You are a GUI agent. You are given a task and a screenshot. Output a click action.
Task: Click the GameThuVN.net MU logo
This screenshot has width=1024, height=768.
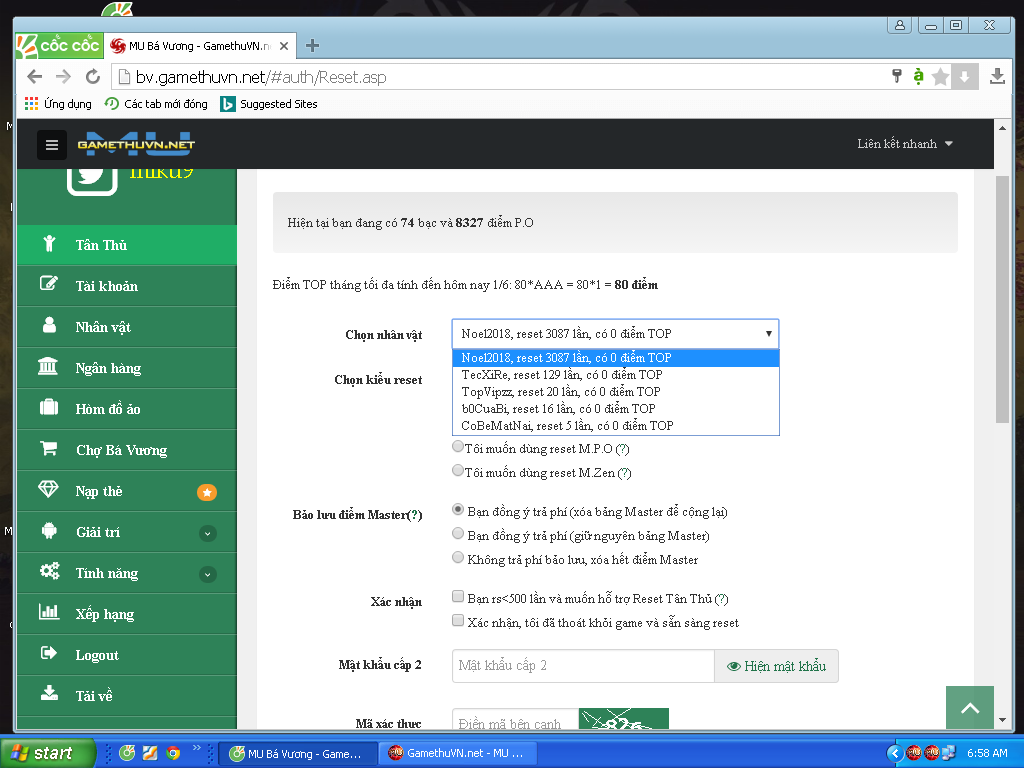(x=136, y=144)
